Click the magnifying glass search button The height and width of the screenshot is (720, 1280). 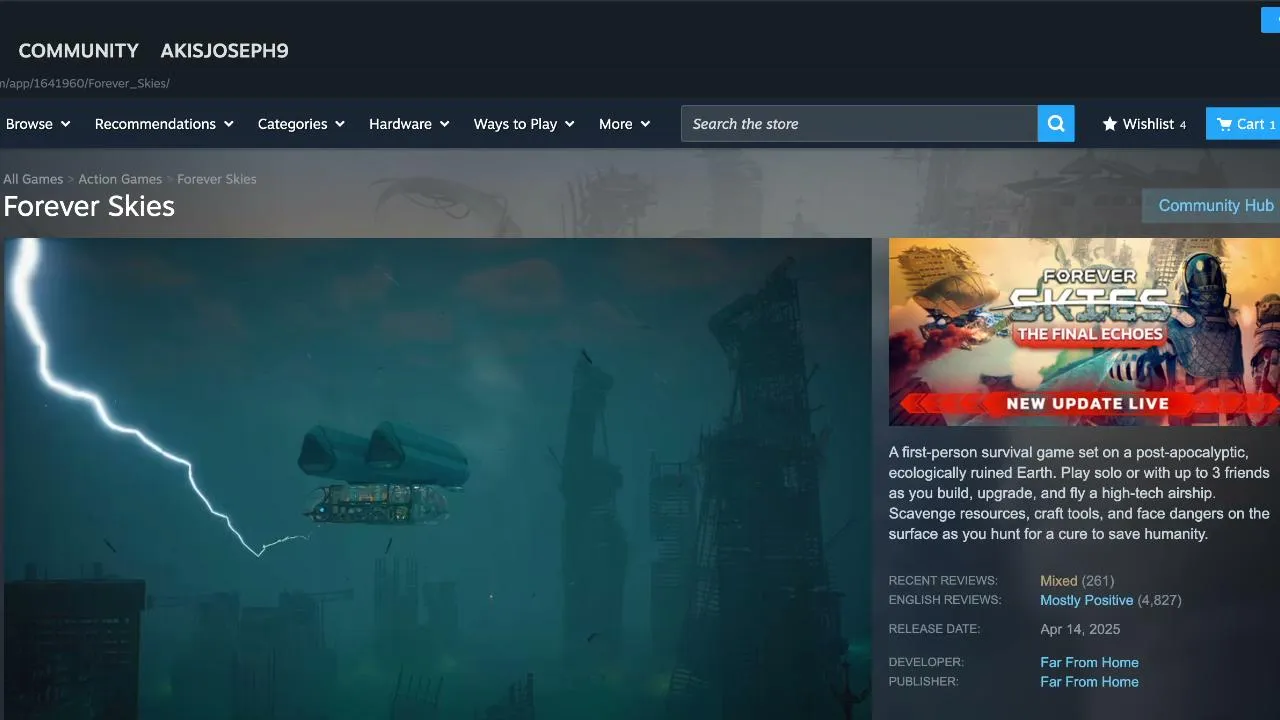pos(1056,124)
